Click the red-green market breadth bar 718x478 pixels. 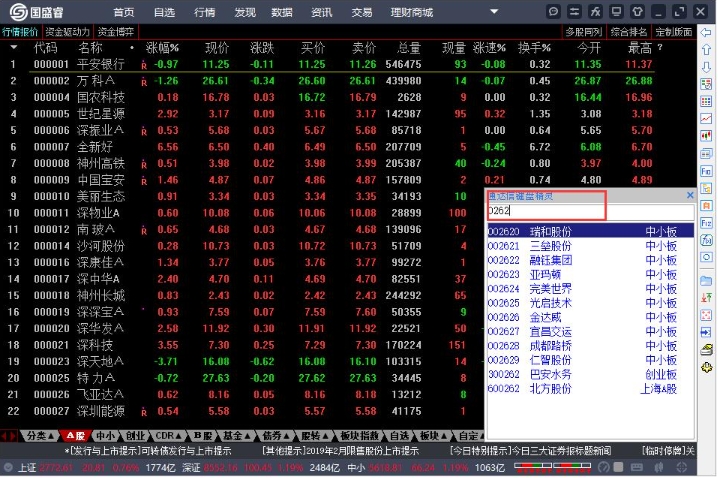[552, 467]
